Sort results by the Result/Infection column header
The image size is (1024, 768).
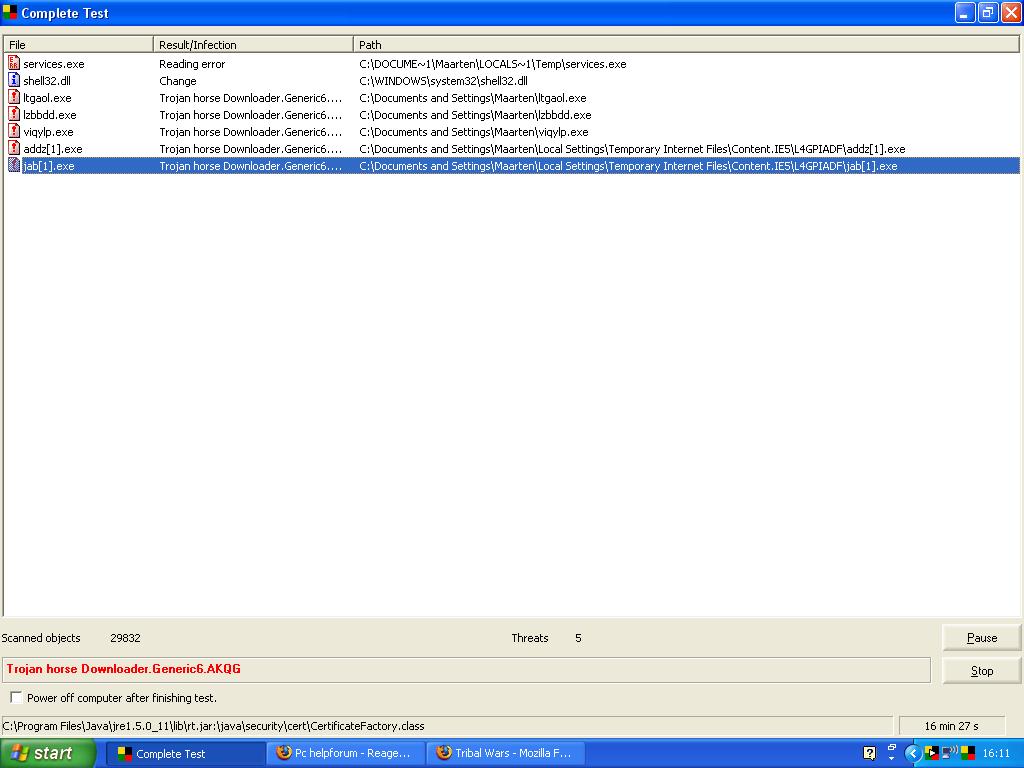[x=253, y=44]
